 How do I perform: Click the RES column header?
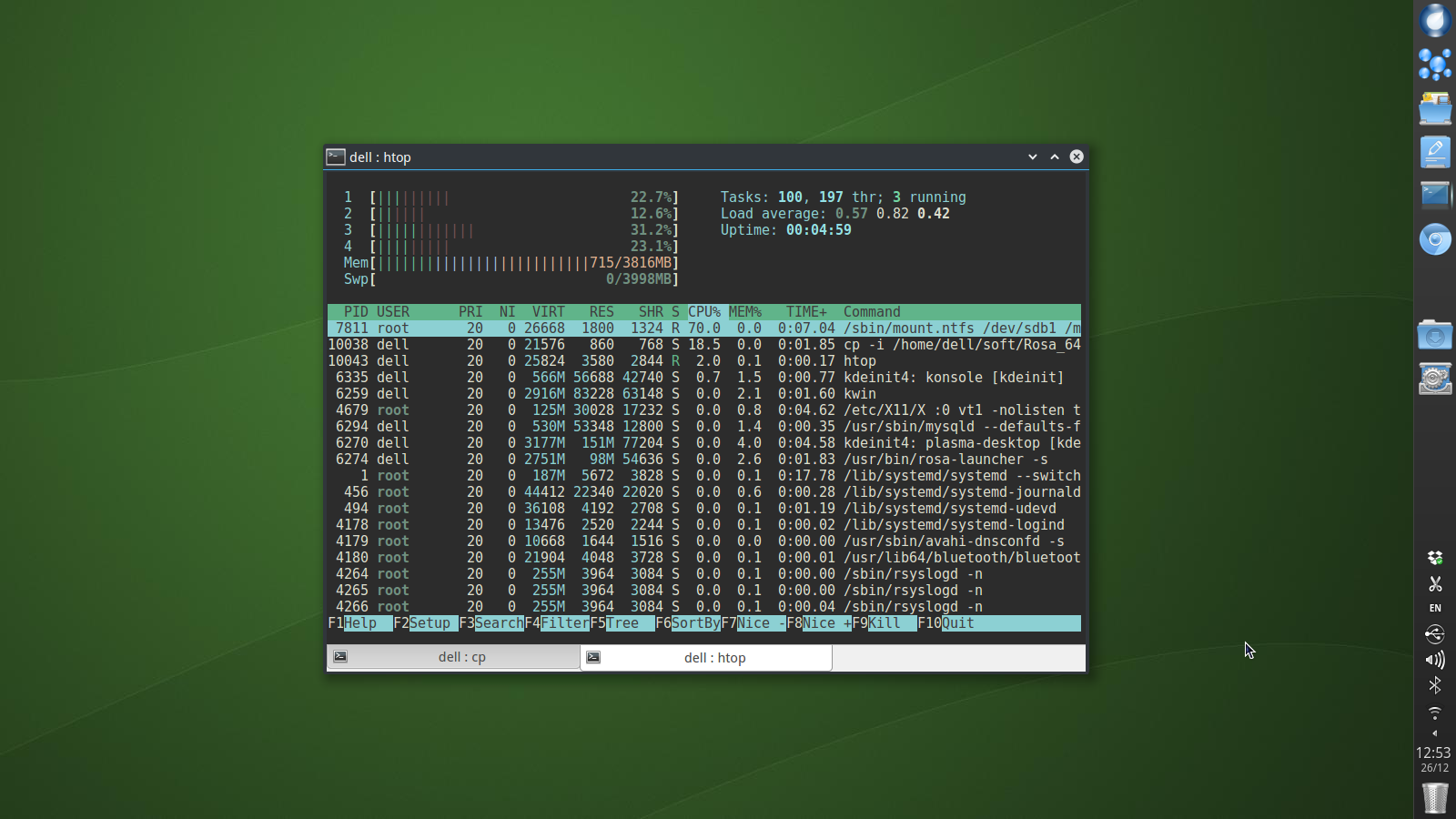[x=602, y=312]
